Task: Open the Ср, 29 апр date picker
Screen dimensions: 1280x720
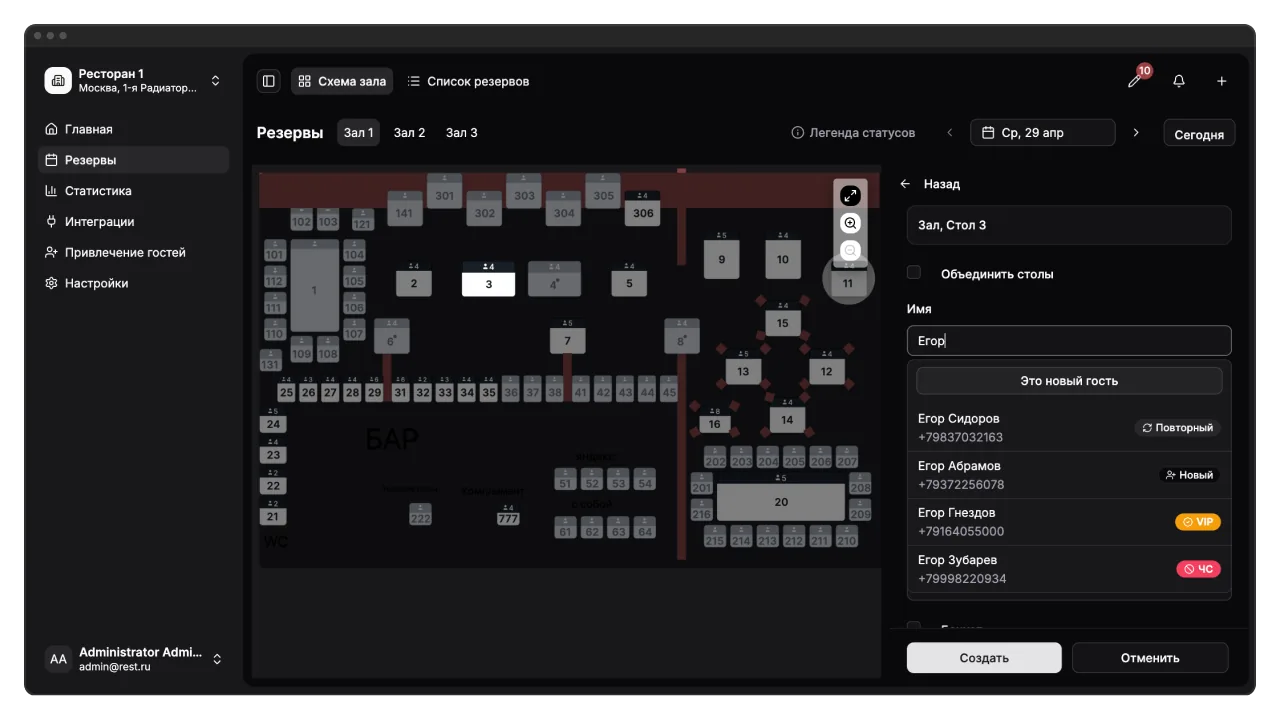Action: 1042,133
